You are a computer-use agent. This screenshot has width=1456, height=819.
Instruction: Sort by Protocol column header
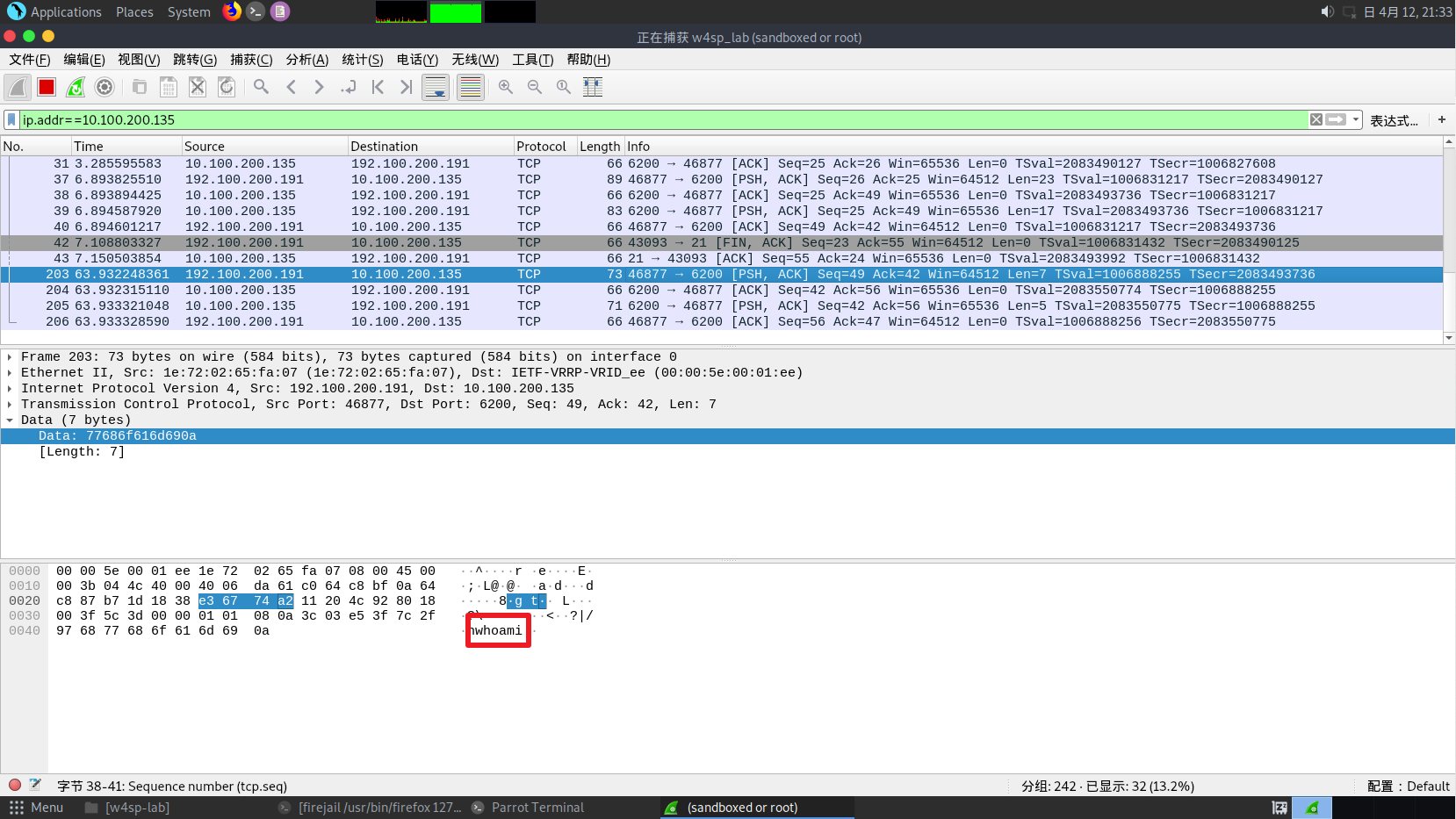coord(545,147)
